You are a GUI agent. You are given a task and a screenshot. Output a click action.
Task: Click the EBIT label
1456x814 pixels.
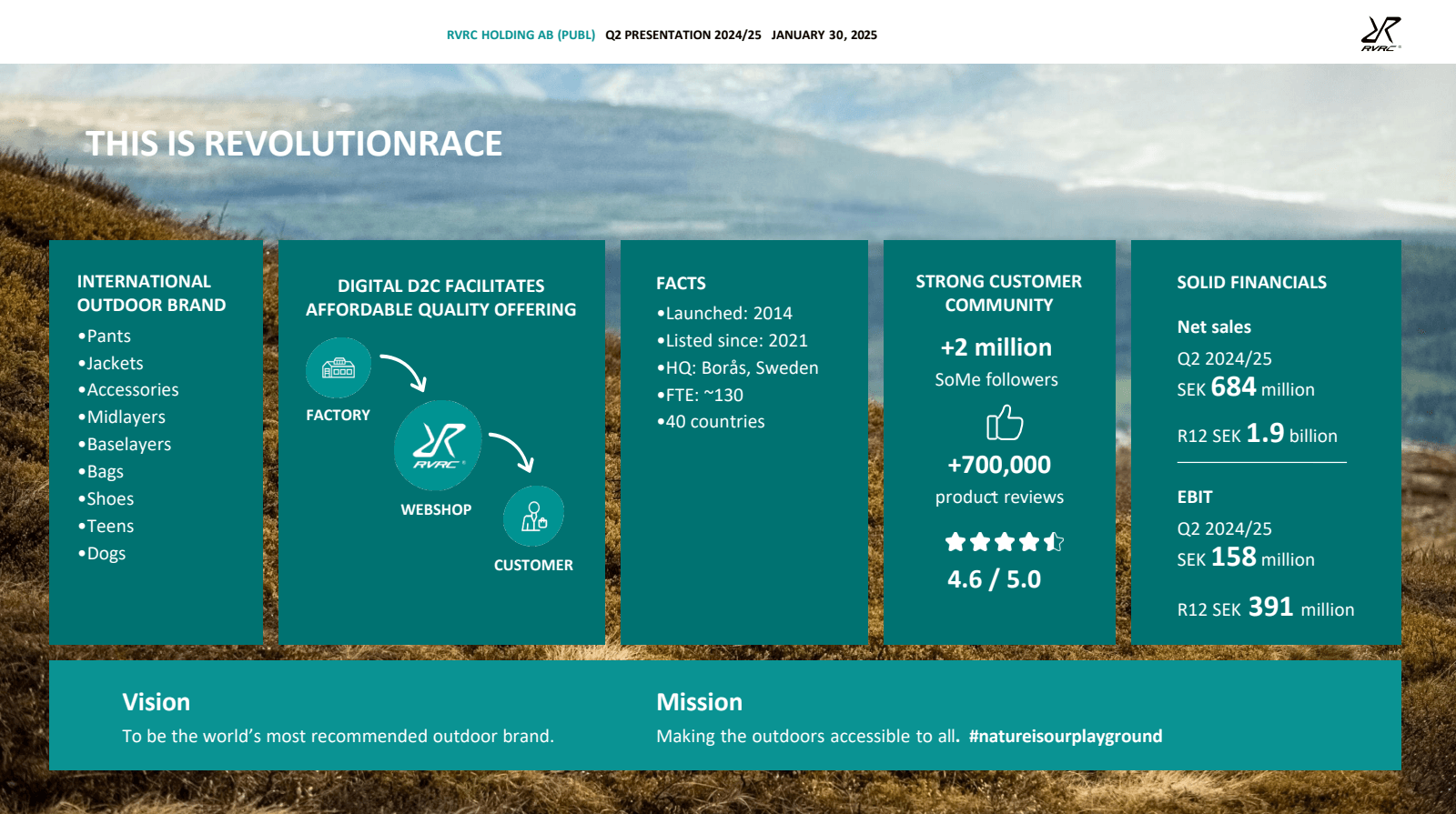tap(1195, 497)
